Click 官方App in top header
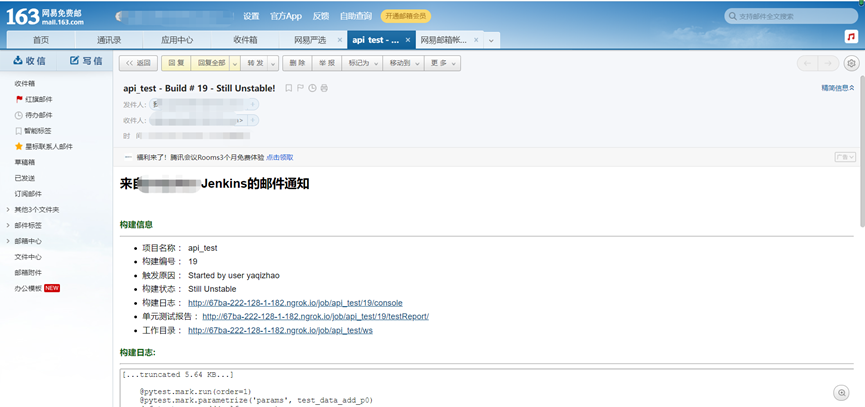 286,17
